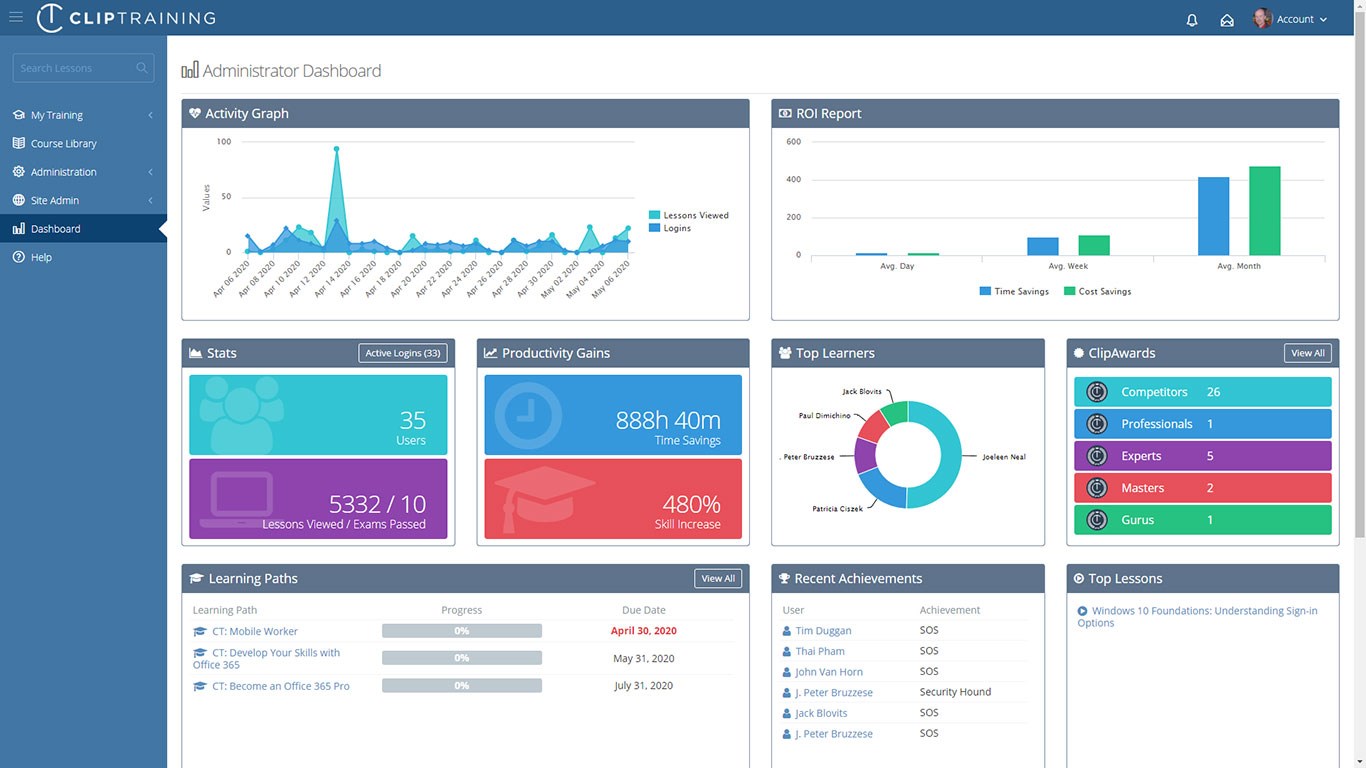Open the notifications bell
The width and height of the screenshot is (1366, 768).
[x=1192, y=19]
